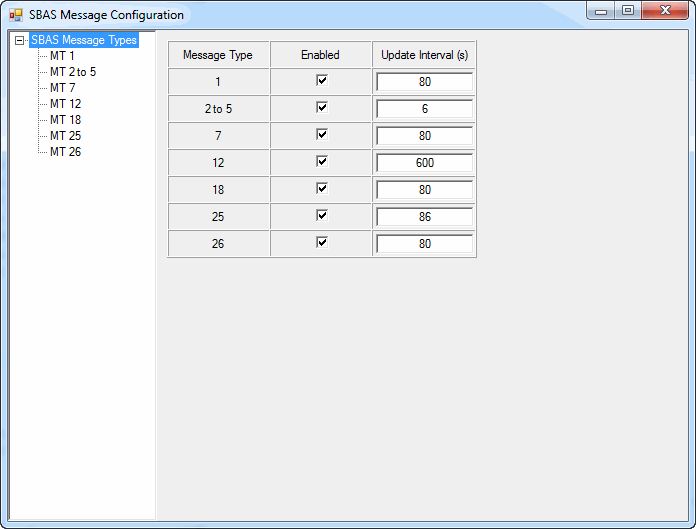Click the '25' message type cell
Viewport: 696px width, 529px height.
pyautogui.click(x=218, y=217)
